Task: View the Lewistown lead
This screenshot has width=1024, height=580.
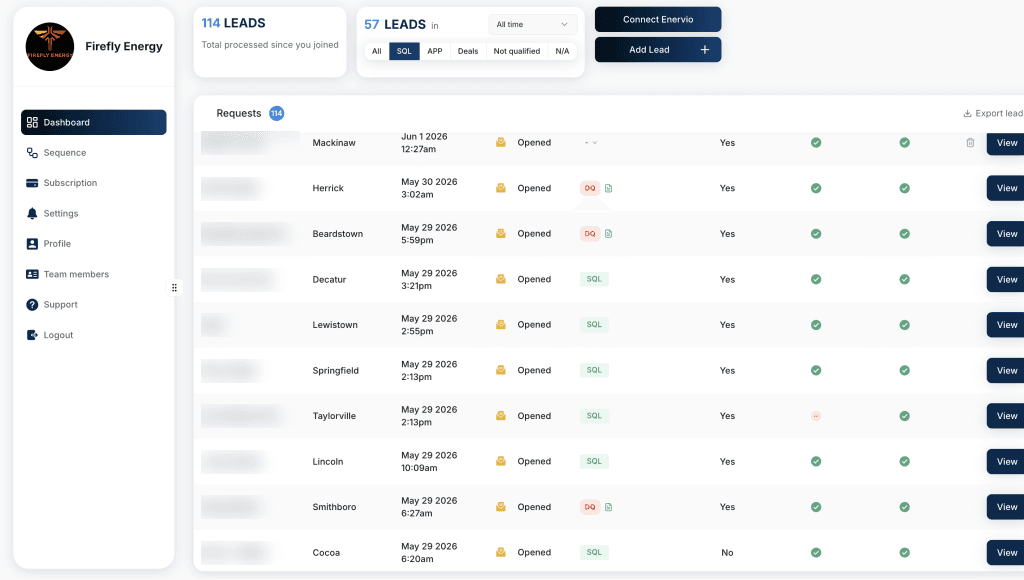Action: pos(1006,325)
